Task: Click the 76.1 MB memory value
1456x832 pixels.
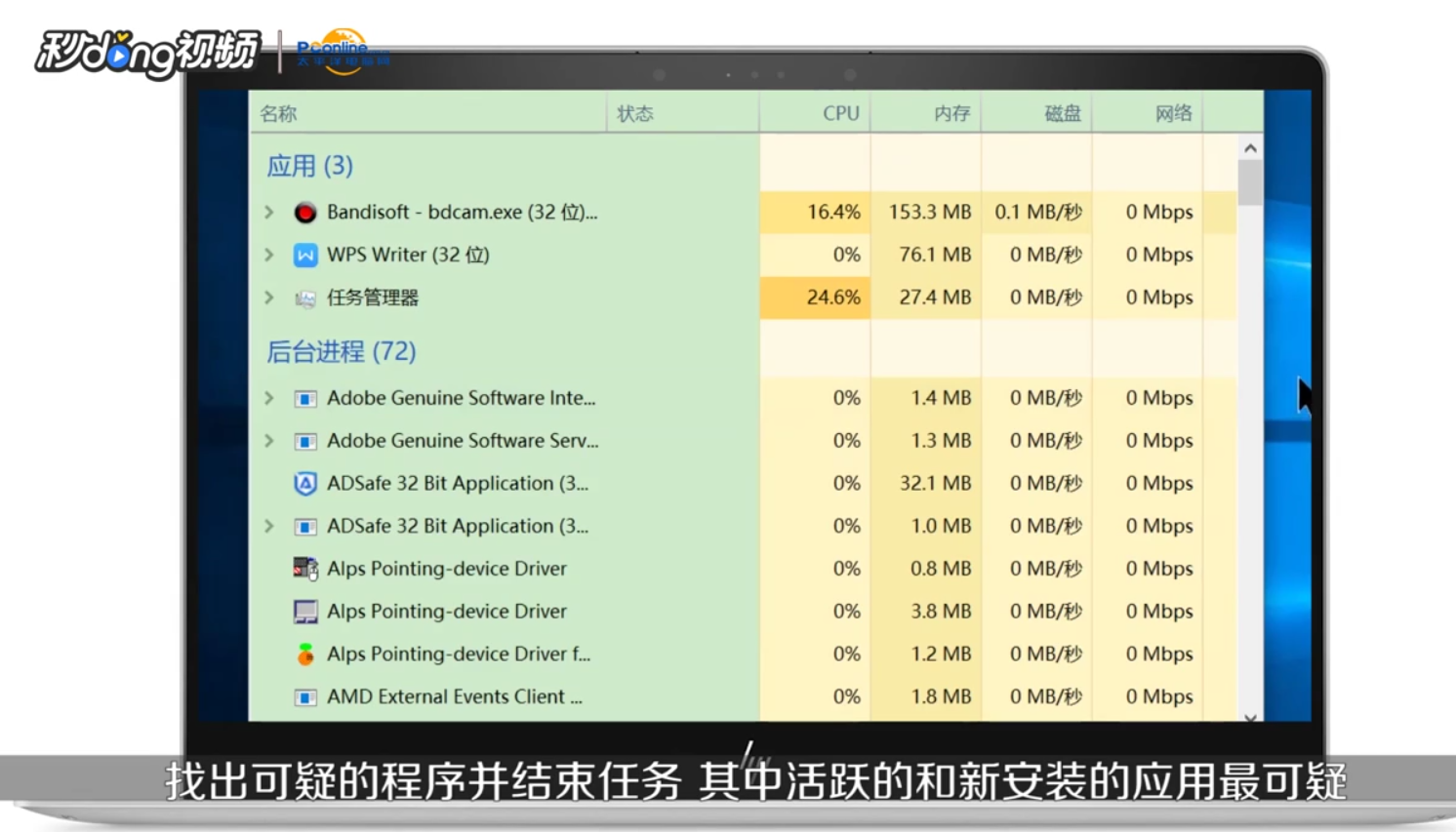Action: pyautogui.click(x=935, y=255)
